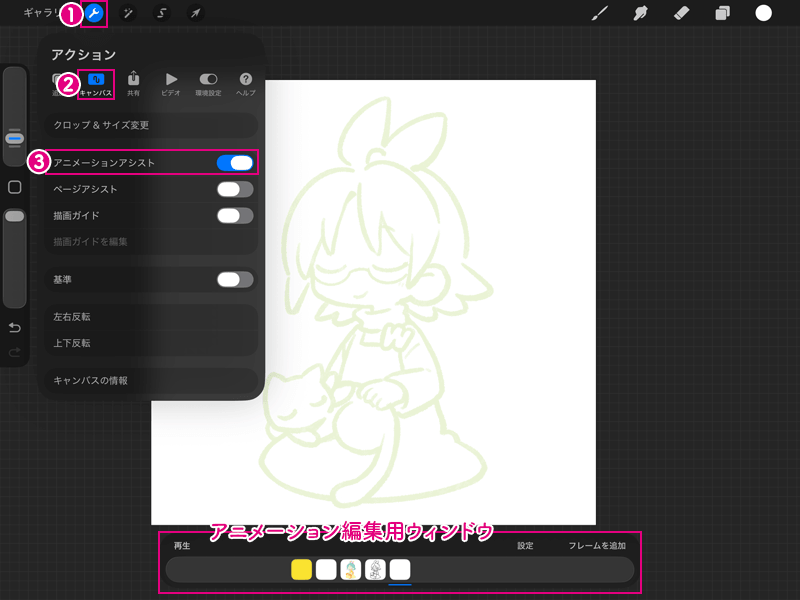Select the Transform arrow tool

point(195,13)
